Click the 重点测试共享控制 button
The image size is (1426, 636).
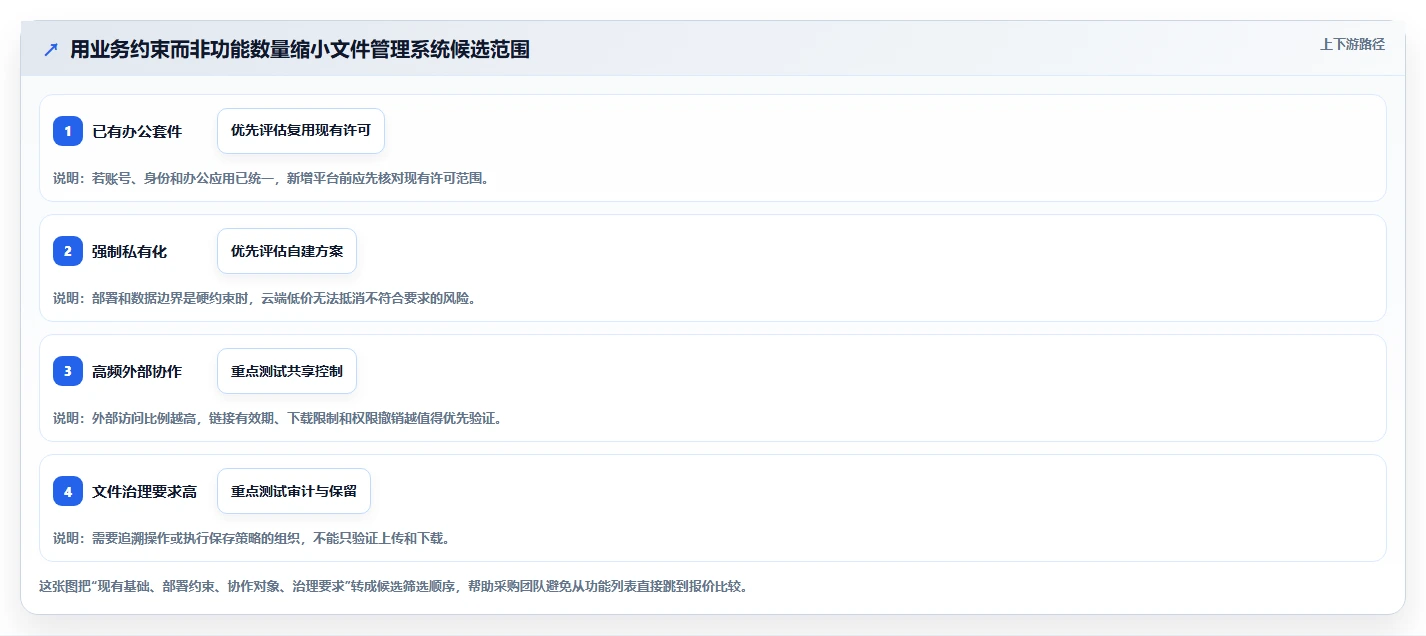click(x=287, y=371)
